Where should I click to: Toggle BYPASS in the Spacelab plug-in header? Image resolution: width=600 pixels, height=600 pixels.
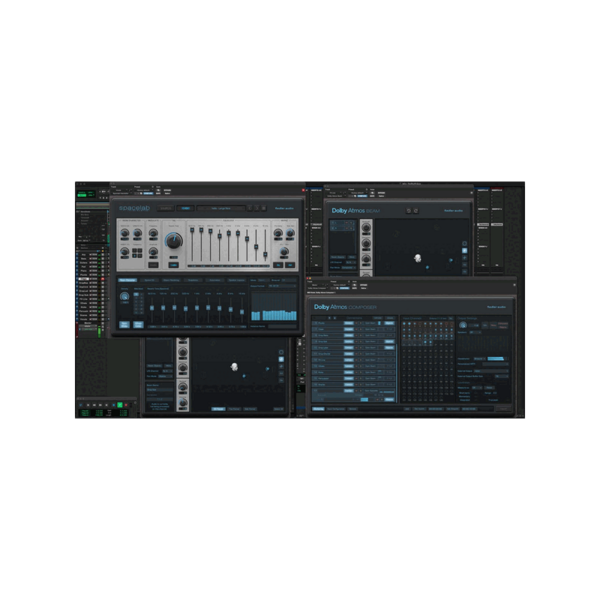[168, 190]
